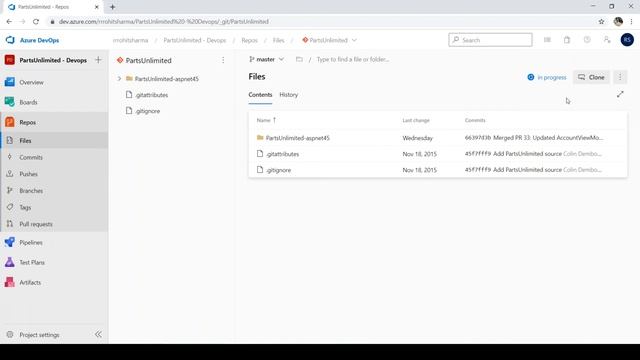Image resolution: width=640 pixels, height=360 pixels.
Task: Open Chrome profile avatar
Action: (618, 22)
